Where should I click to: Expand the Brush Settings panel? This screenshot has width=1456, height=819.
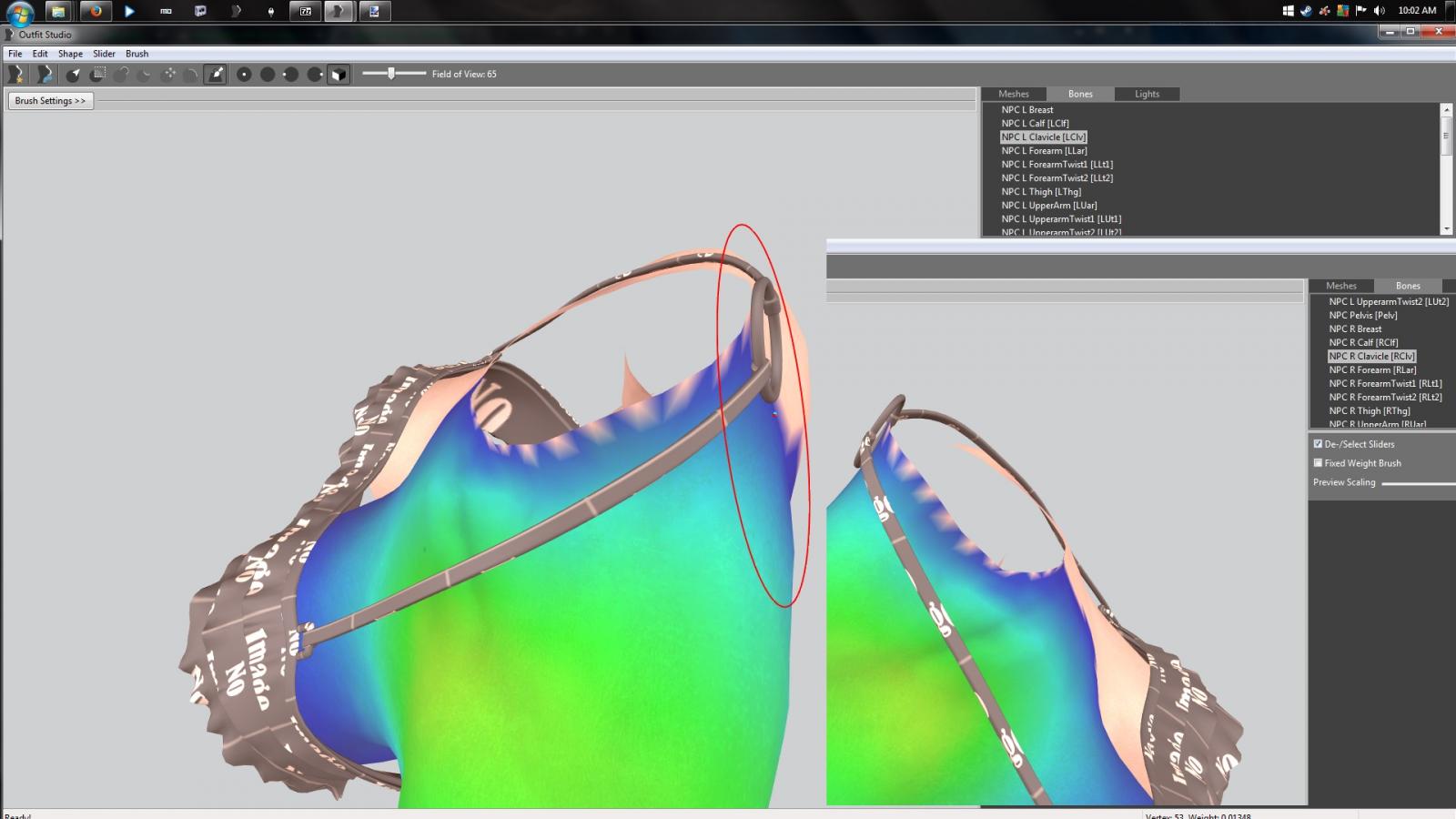click(x=50, y=101)
